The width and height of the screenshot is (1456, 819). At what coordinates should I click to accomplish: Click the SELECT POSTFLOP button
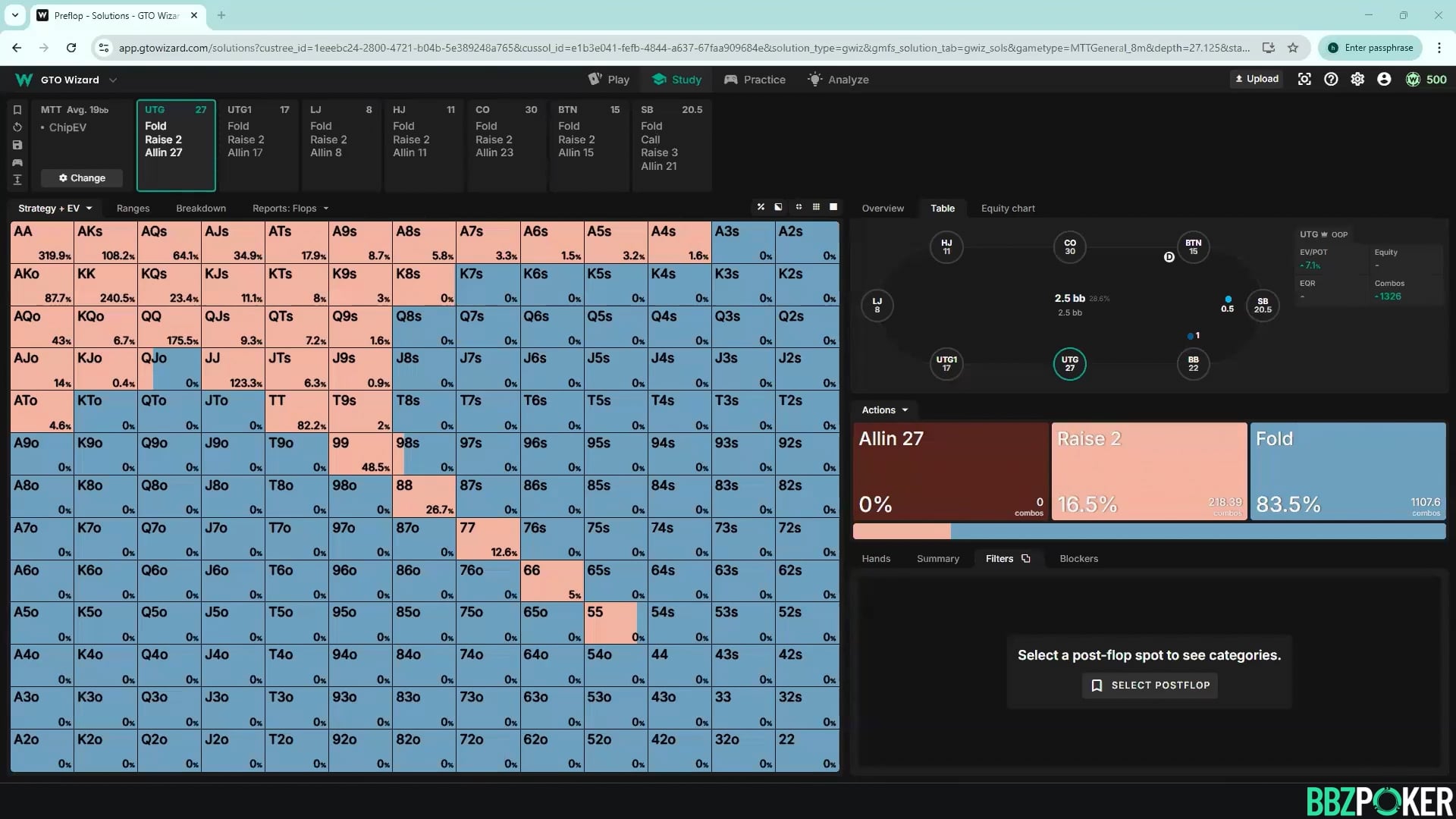(1150, 685)
